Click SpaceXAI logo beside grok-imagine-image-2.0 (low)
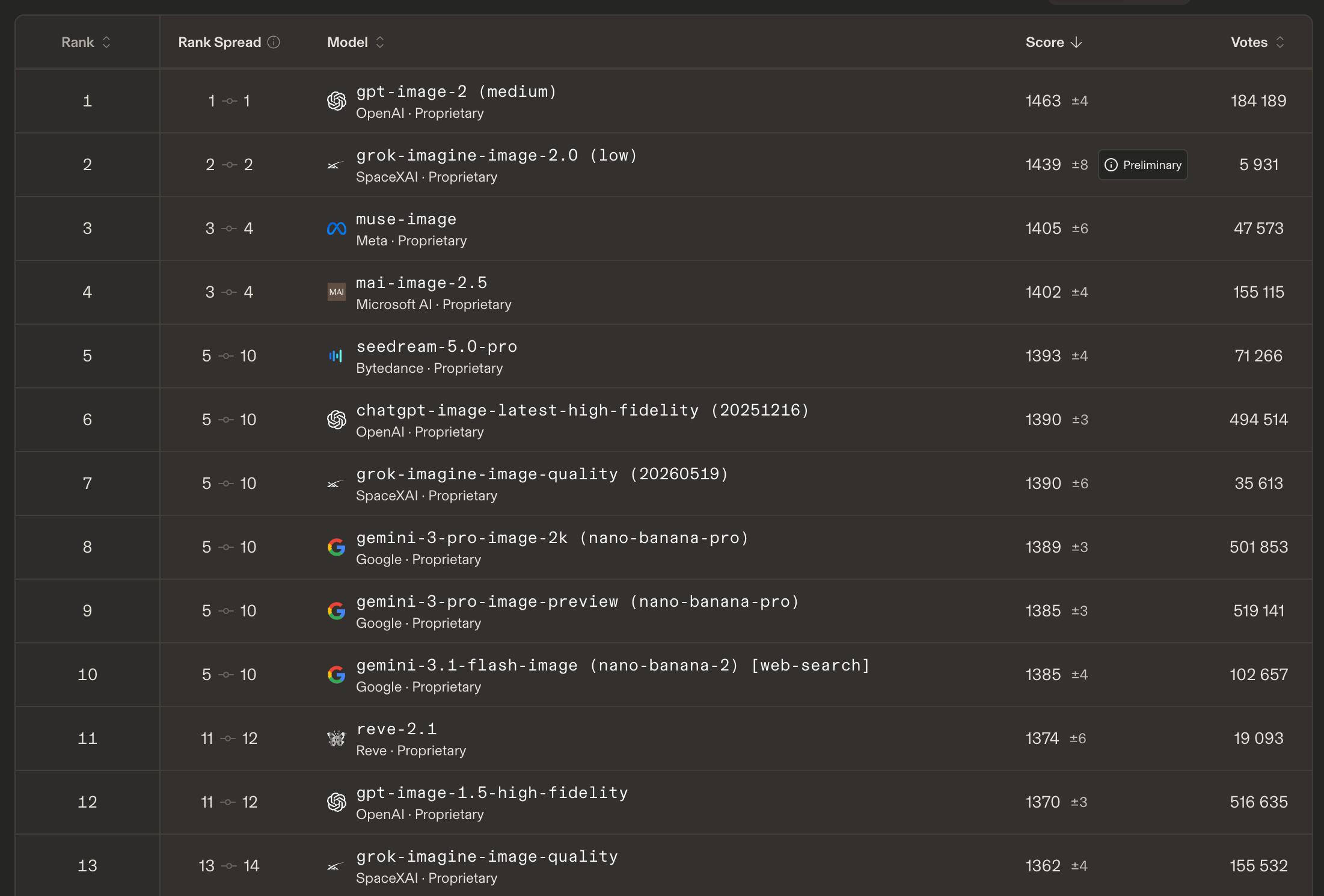Viewport: 1324px width, 896px height. pyautogui.click(x=336, y=165)
